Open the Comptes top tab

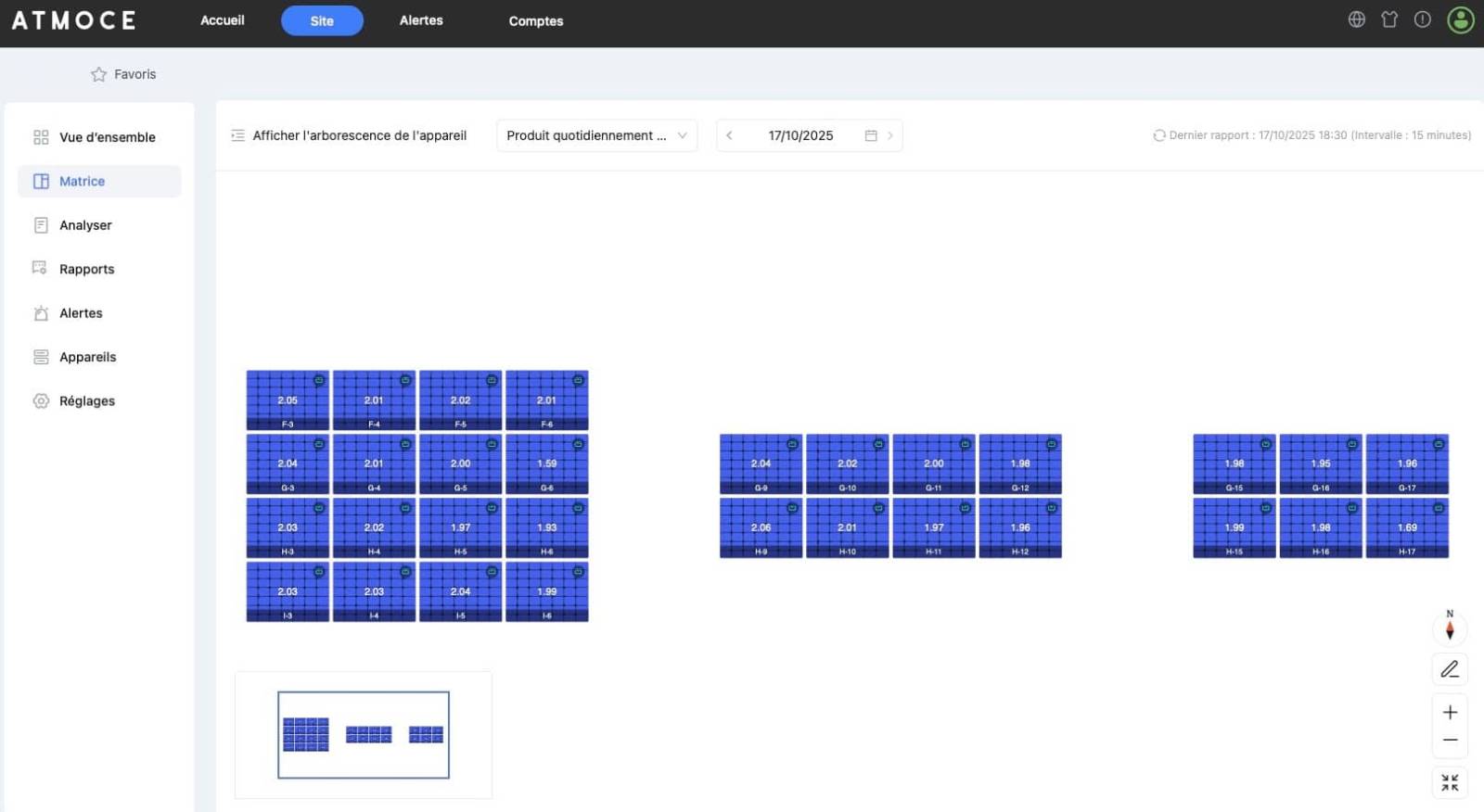point(535,20)
